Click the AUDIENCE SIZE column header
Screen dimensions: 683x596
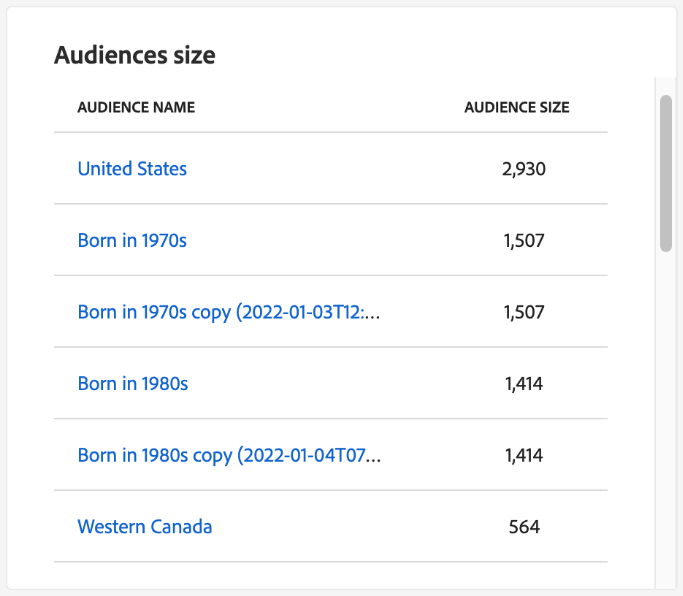[517, 108]
